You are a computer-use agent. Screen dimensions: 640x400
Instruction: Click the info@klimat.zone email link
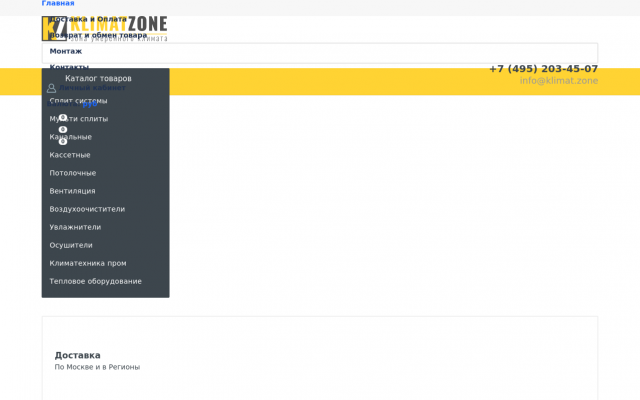point(559,80)
